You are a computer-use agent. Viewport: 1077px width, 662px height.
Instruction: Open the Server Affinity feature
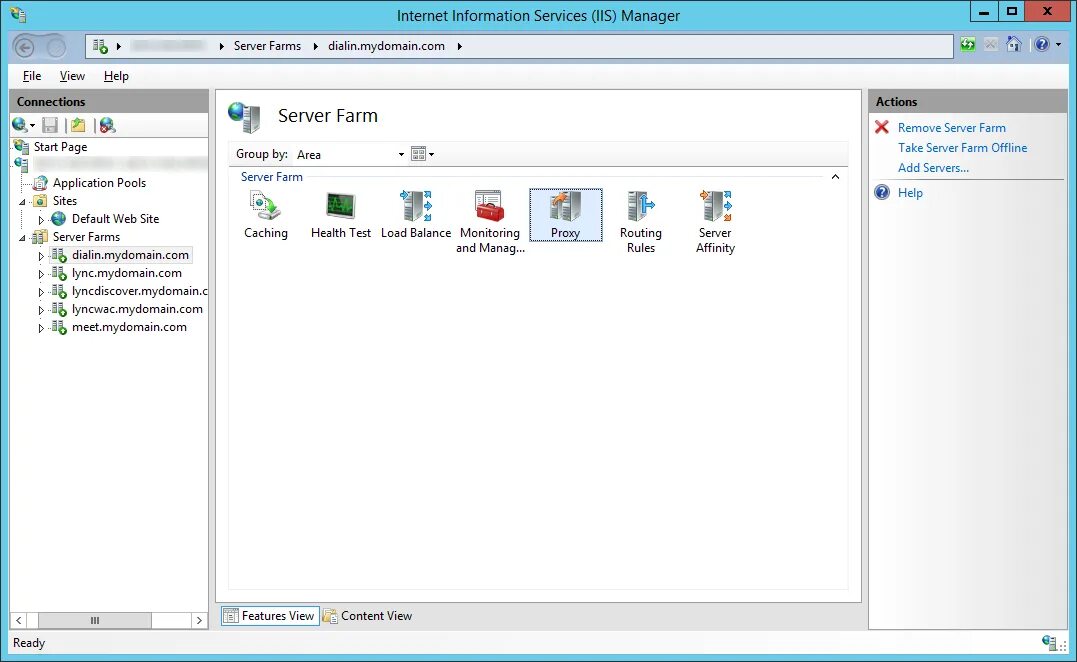(715, 222)
